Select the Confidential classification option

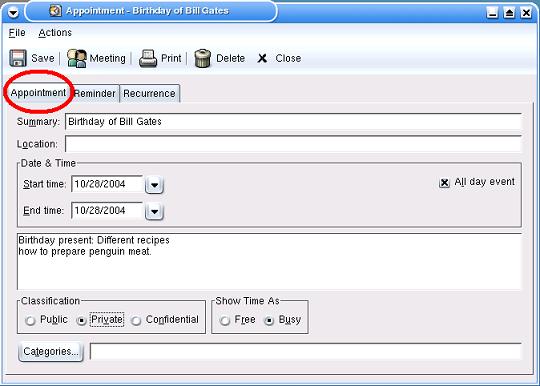tap(136, 321)
